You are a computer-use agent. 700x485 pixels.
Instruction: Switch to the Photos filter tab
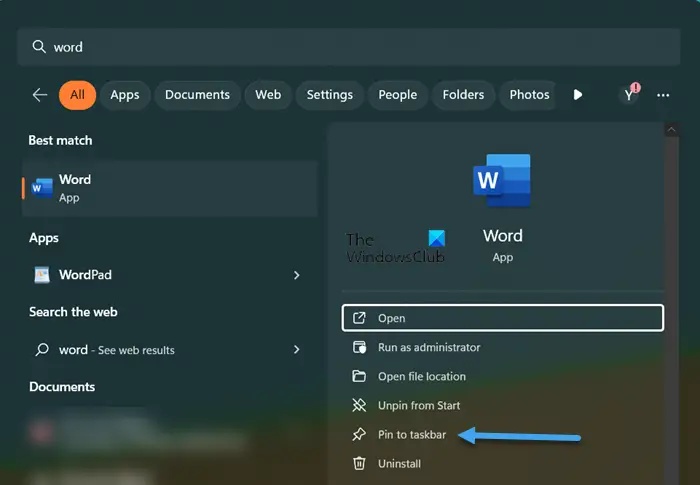pos(528,95)
